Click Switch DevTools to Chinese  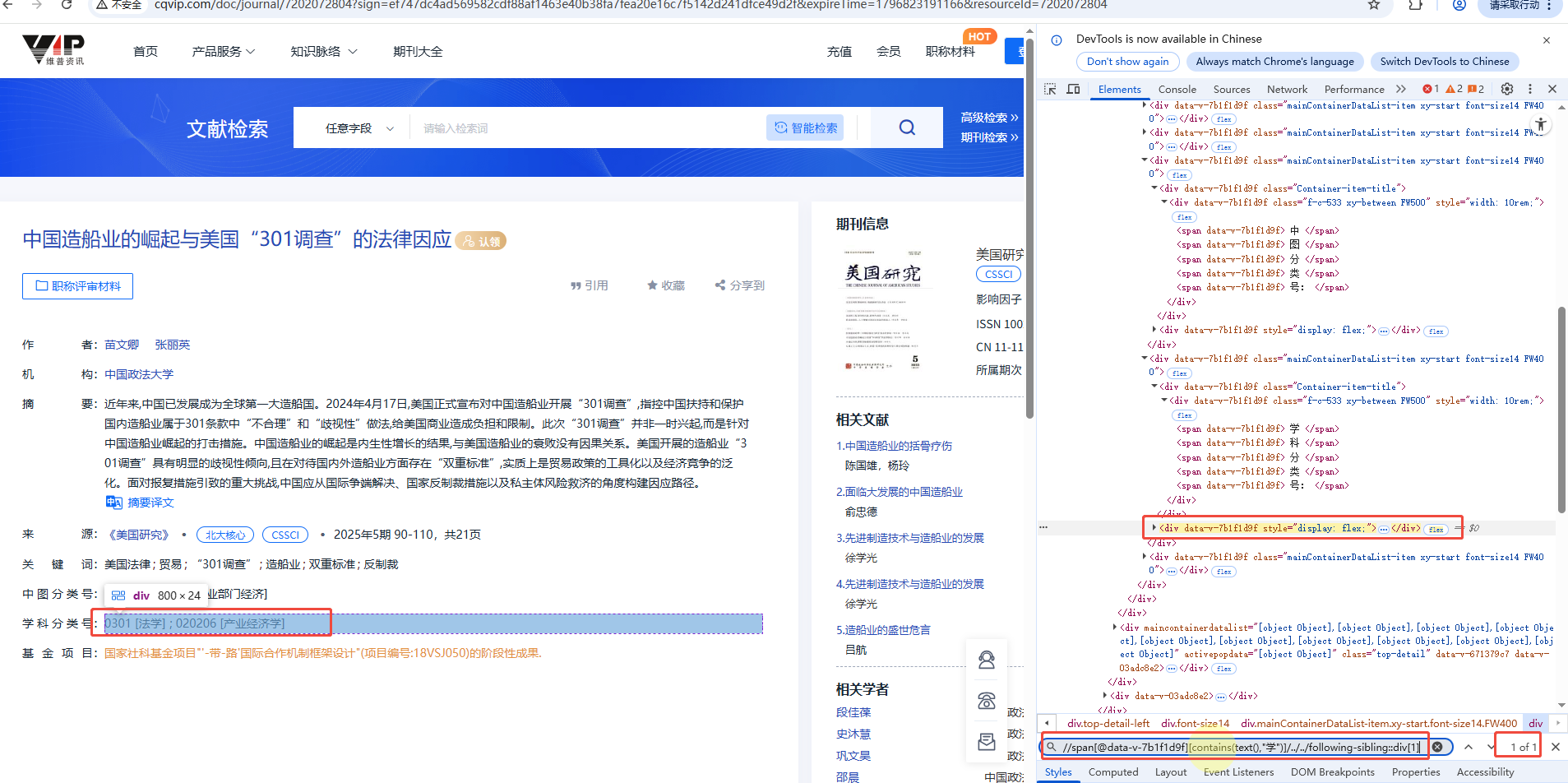pos(1444,61)
